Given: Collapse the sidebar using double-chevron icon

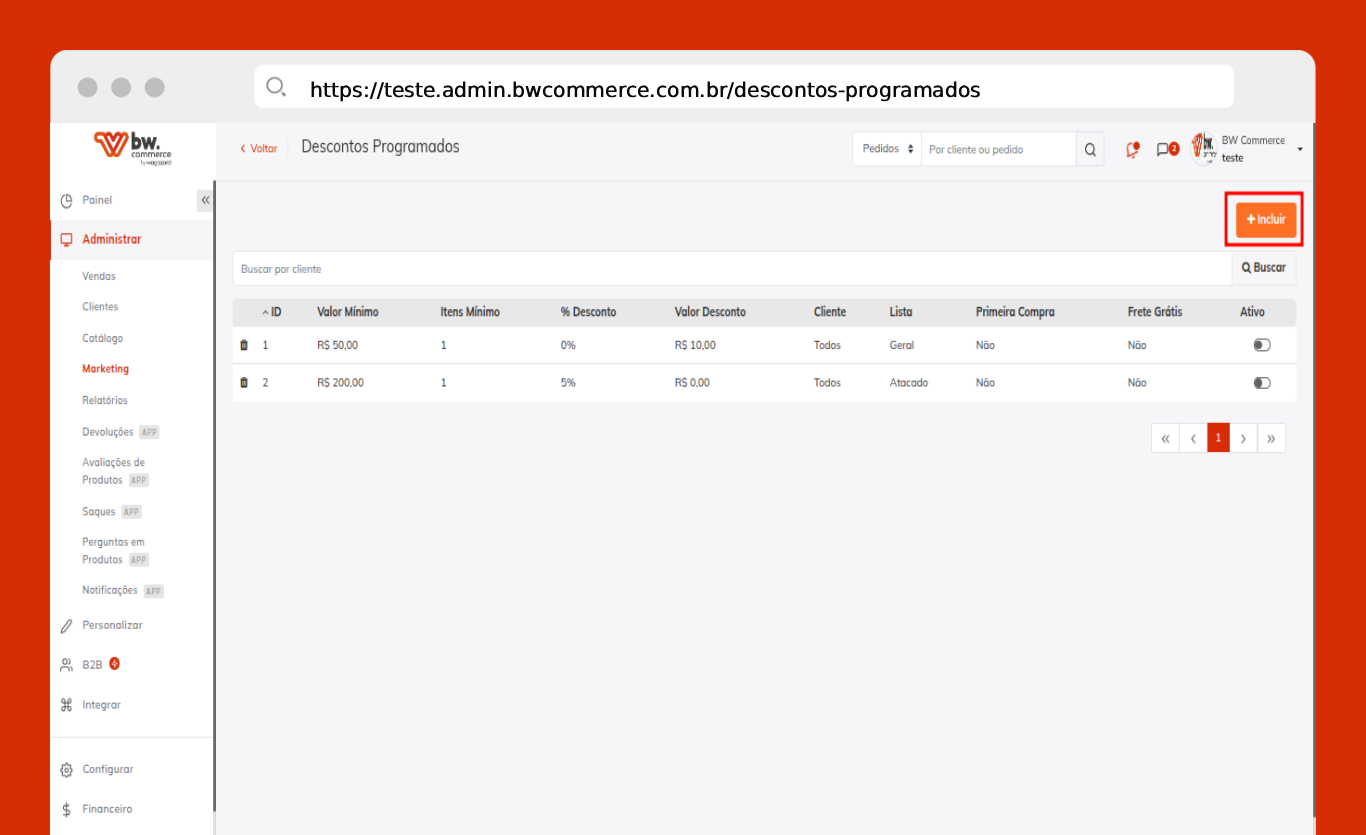Looking at the screenshot, I should coord(205,200).
